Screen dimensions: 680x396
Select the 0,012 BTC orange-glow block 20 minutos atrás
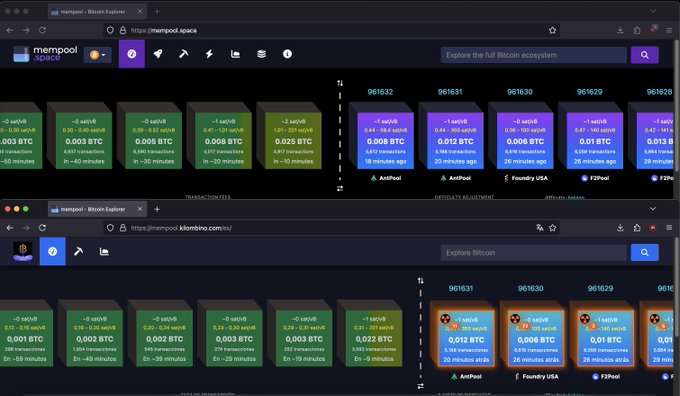(x=466, y=338)
